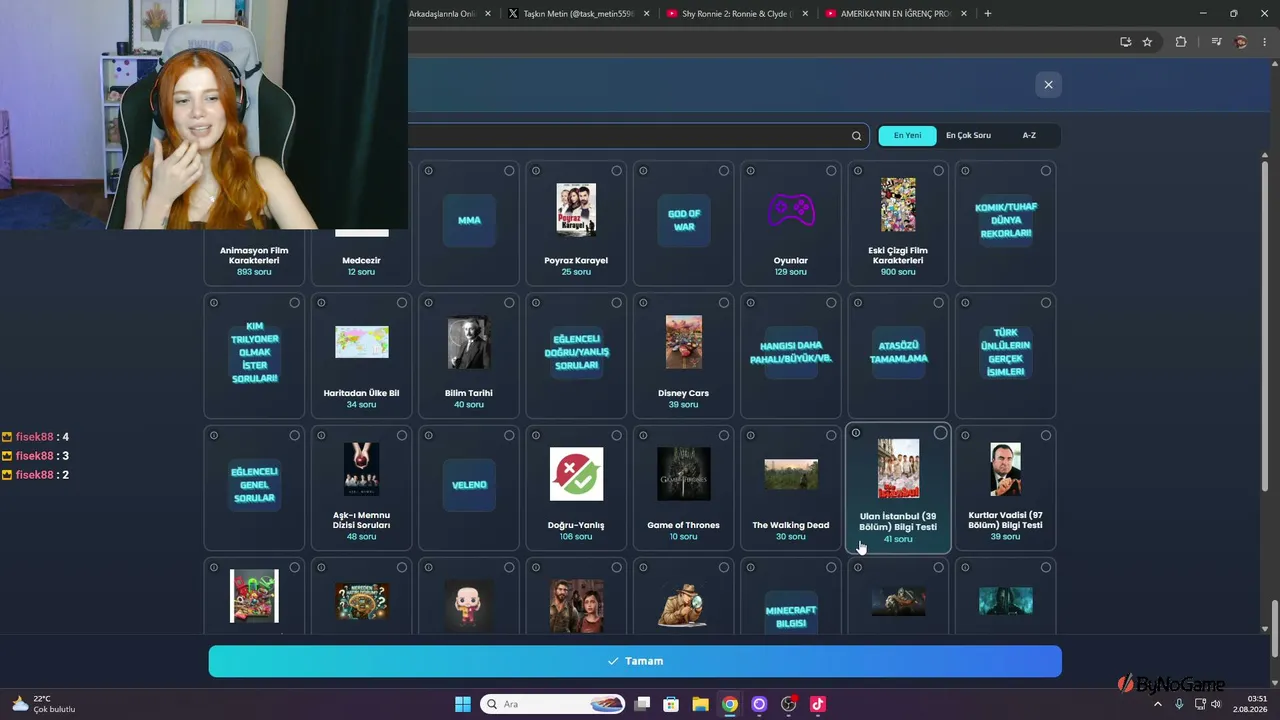Open info icon on the Disney Cars card
Screen dimensions: 1280x720
click(x=643, y=303)
